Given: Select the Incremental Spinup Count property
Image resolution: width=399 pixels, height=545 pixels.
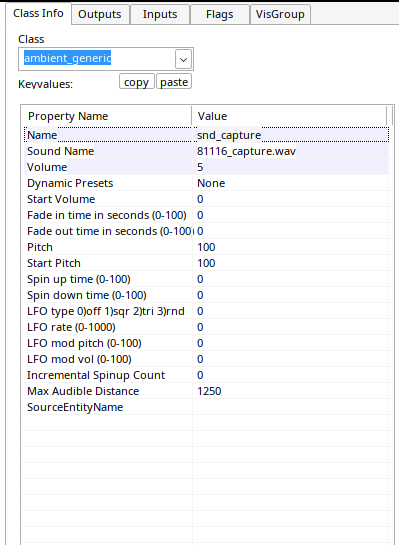Looking at the screenshot, I should (x=109, y=375).
